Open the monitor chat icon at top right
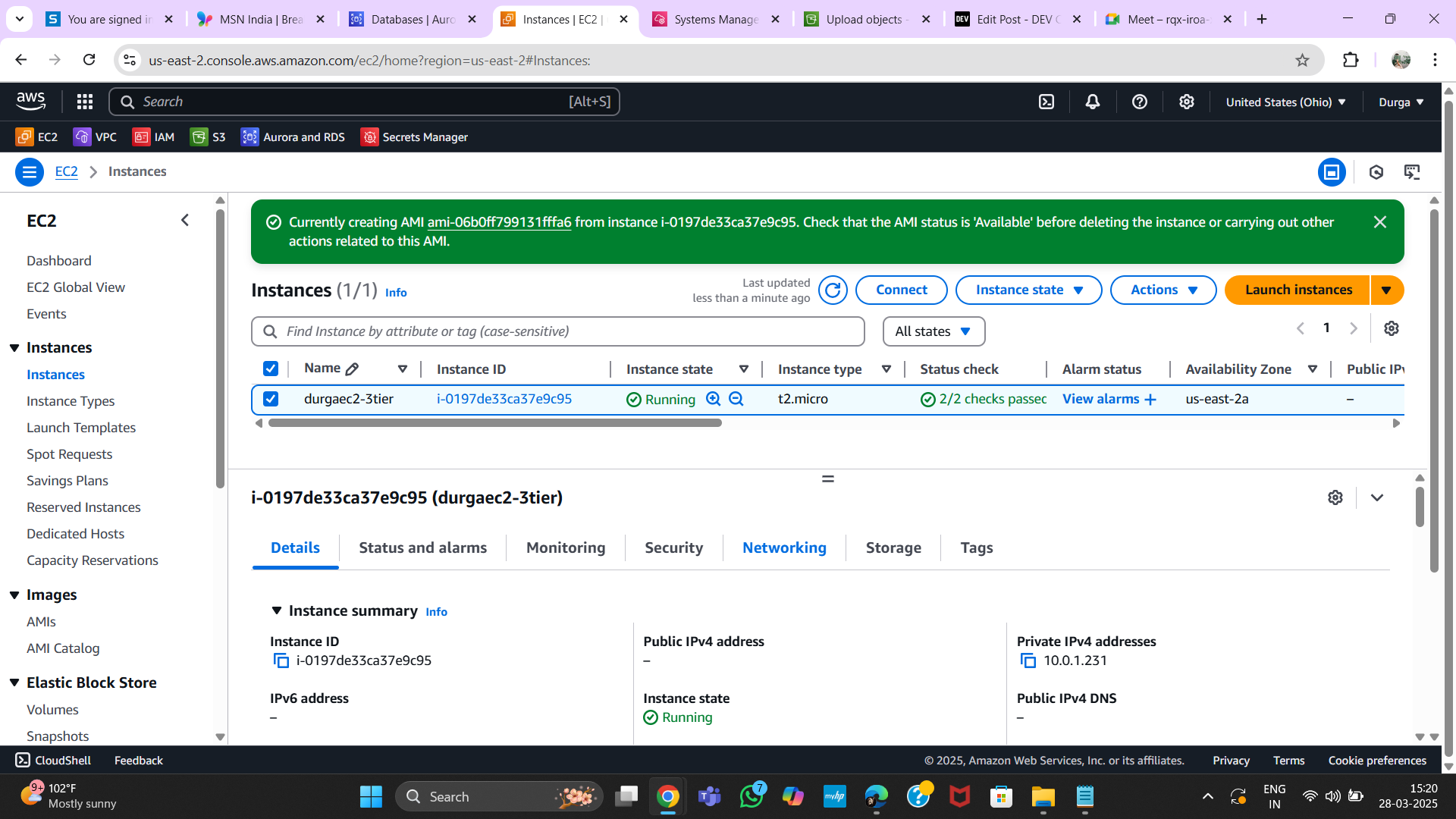Viewport: 1456px width, 819px height. [1412, 172]
